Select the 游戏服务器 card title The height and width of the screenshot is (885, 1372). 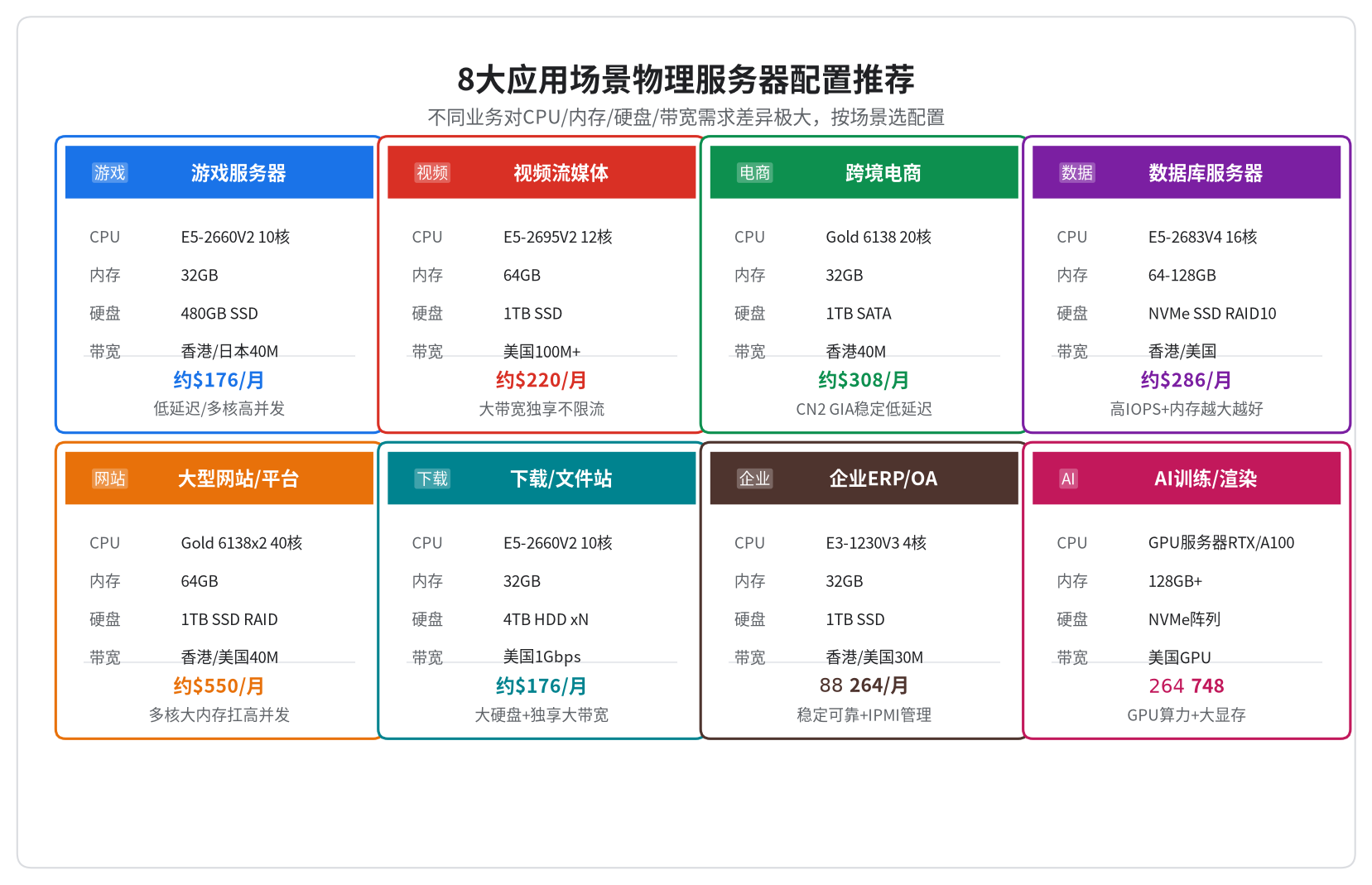[x=238, y=173]
